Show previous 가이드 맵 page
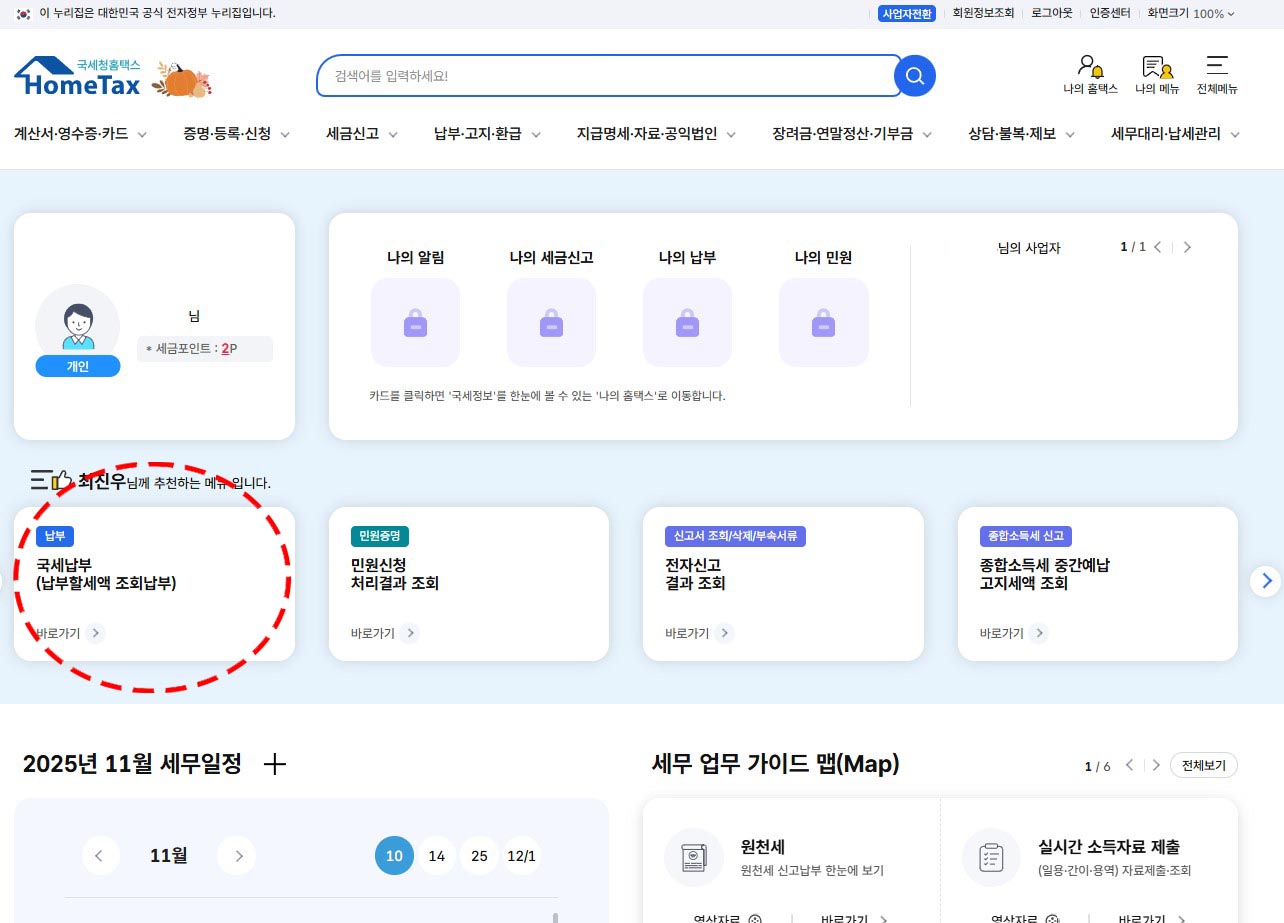Viewport: 1284px width, 923px height. (x=1130, y=765)
